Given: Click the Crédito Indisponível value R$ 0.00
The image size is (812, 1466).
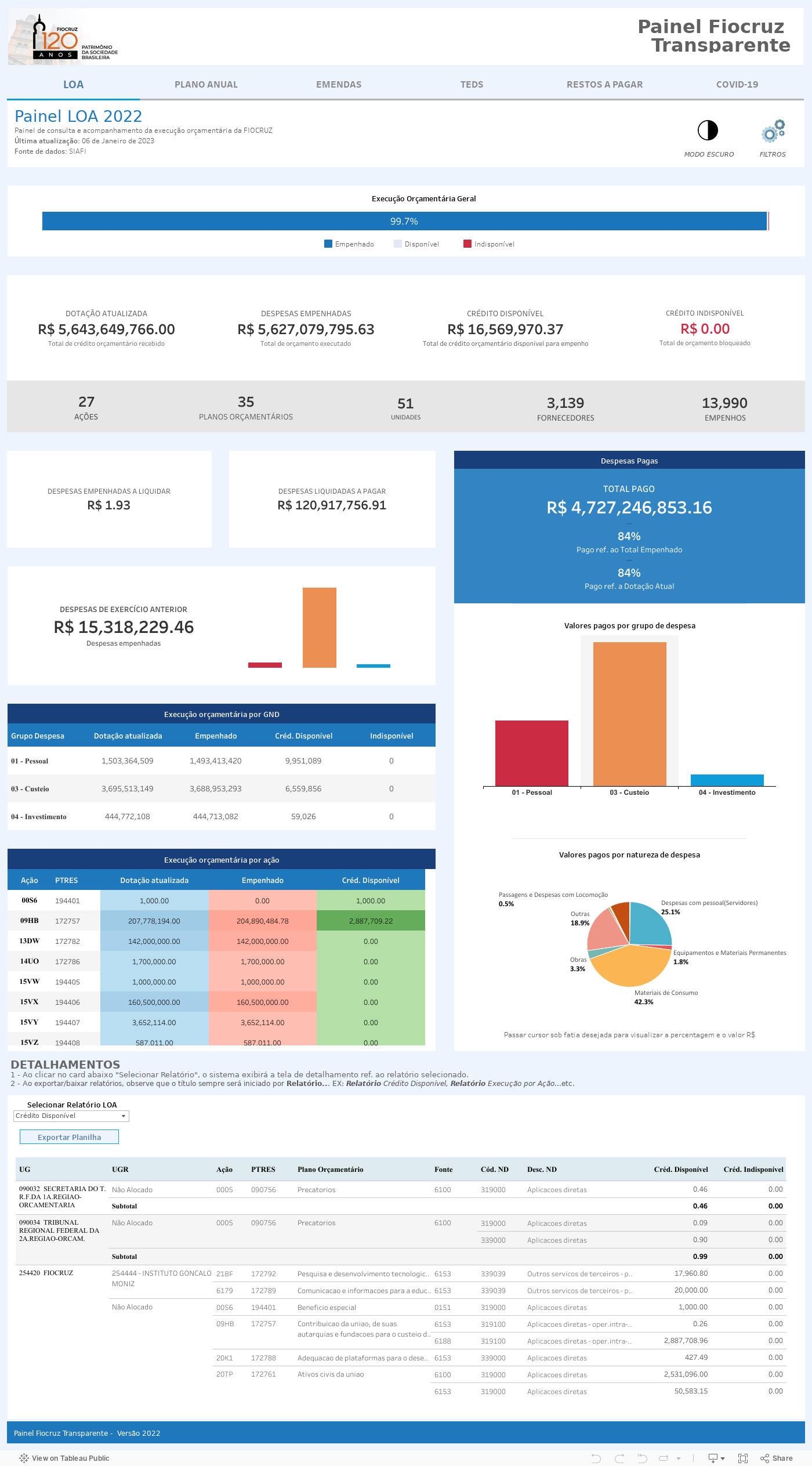Looking at the screenshot, I should [x=705, y=329].
